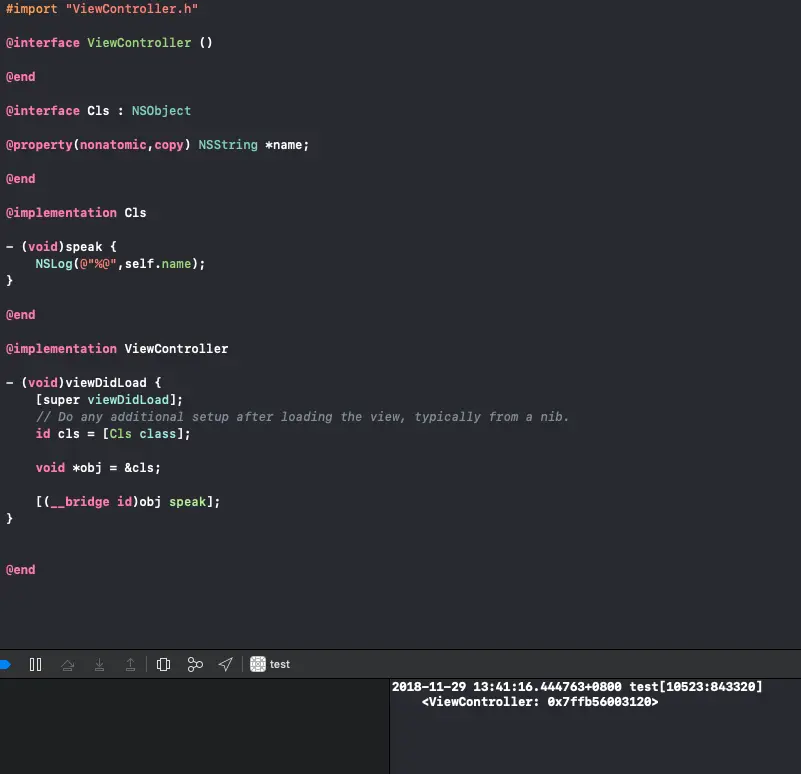Open the Debug View Hierarchy icon
This screenshot has height=774, width=801.
click(163, 664)
